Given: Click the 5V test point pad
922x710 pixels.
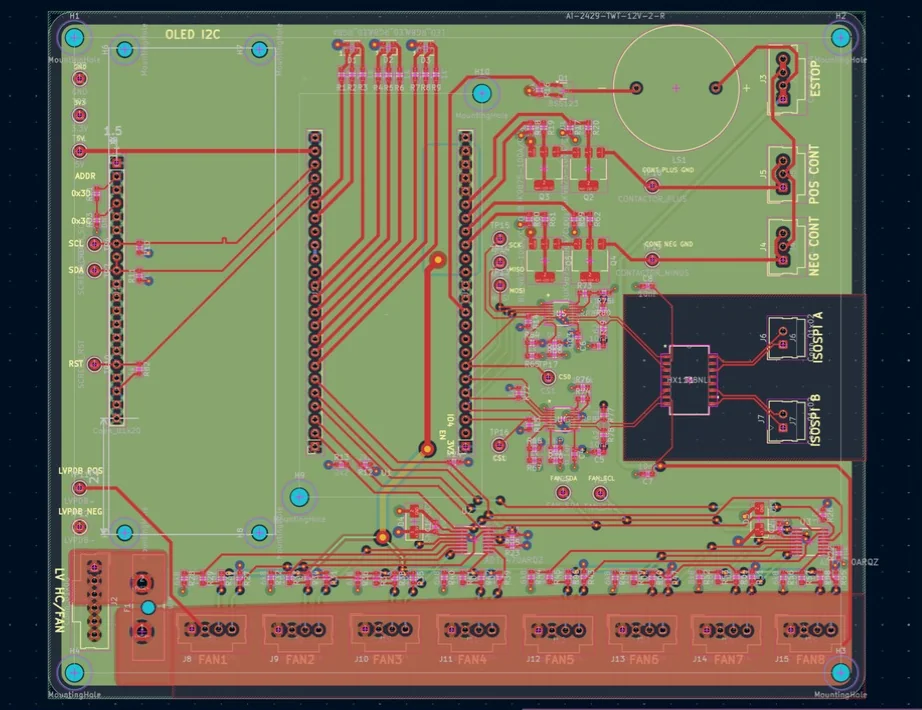Looking at the screenshot, I should coord(79,151).
